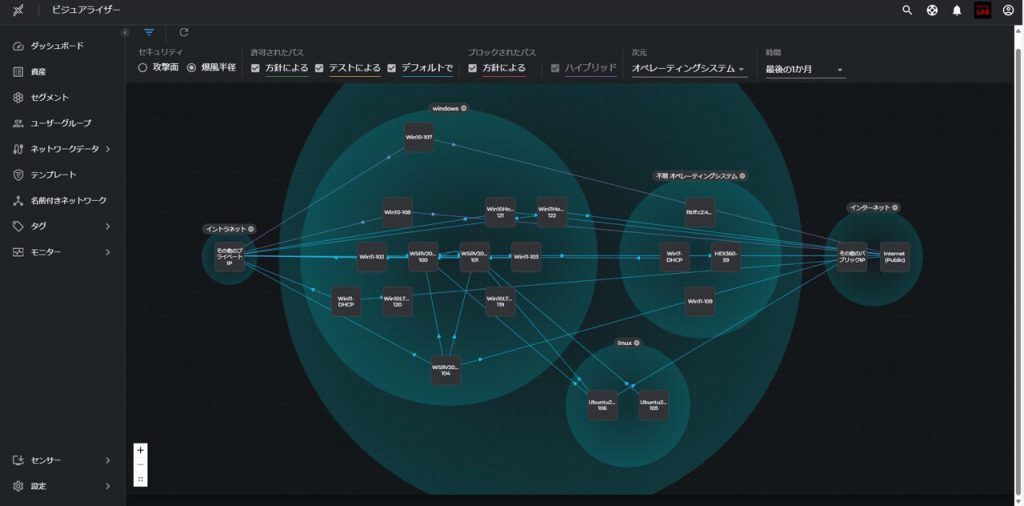Open テンプレート in the sidebar
Screen dimensions: 1024x506
point(54,175)
